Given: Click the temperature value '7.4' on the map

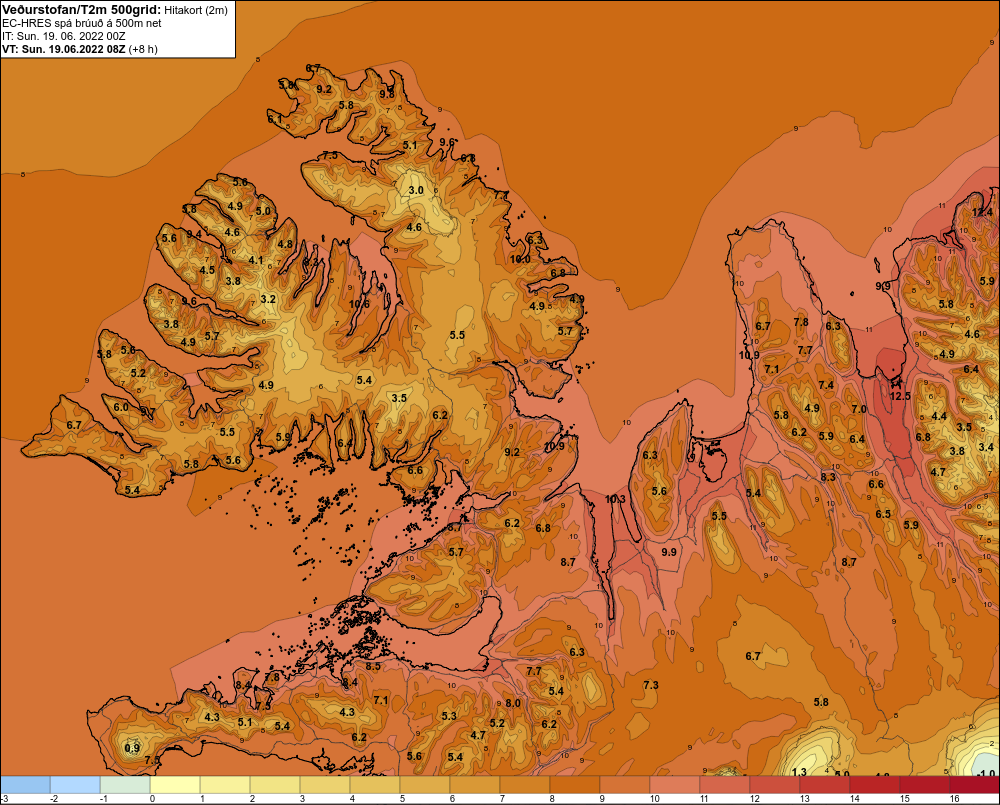Looking at the screenshot, I should [826, 385].
